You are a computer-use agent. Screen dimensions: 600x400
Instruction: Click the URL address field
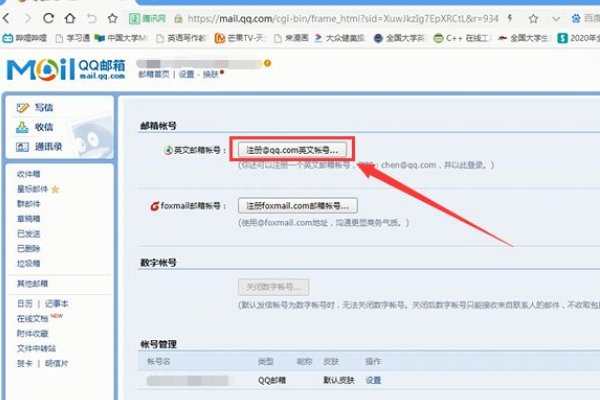[343, 18]
